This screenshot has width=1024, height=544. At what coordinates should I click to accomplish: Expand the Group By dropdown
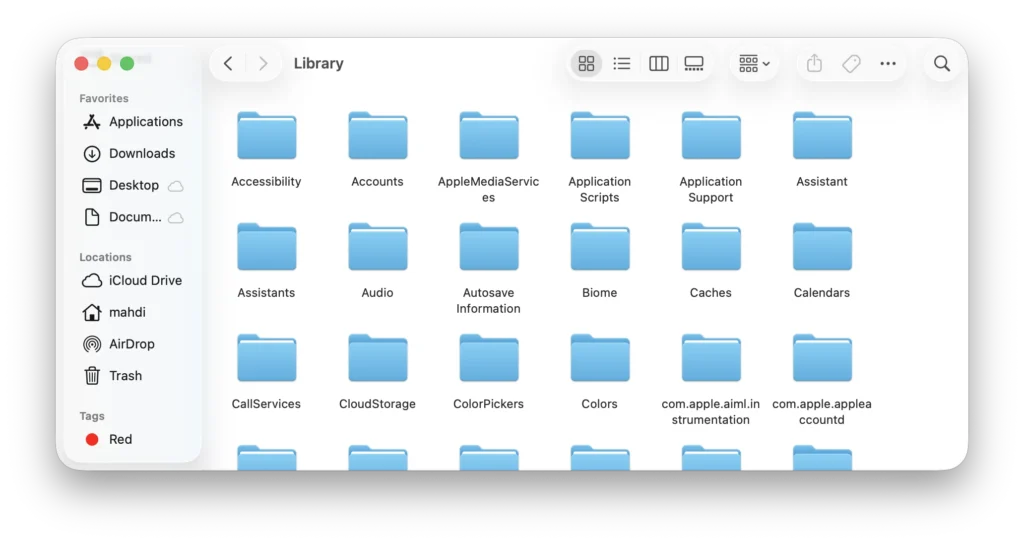coord(754,64)
